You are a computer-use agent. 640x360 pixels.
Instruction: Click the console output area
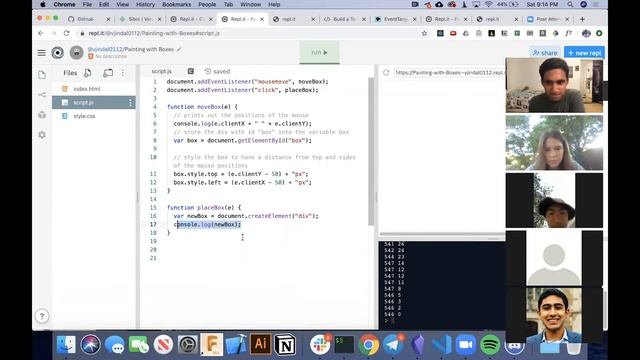point(442,284)
